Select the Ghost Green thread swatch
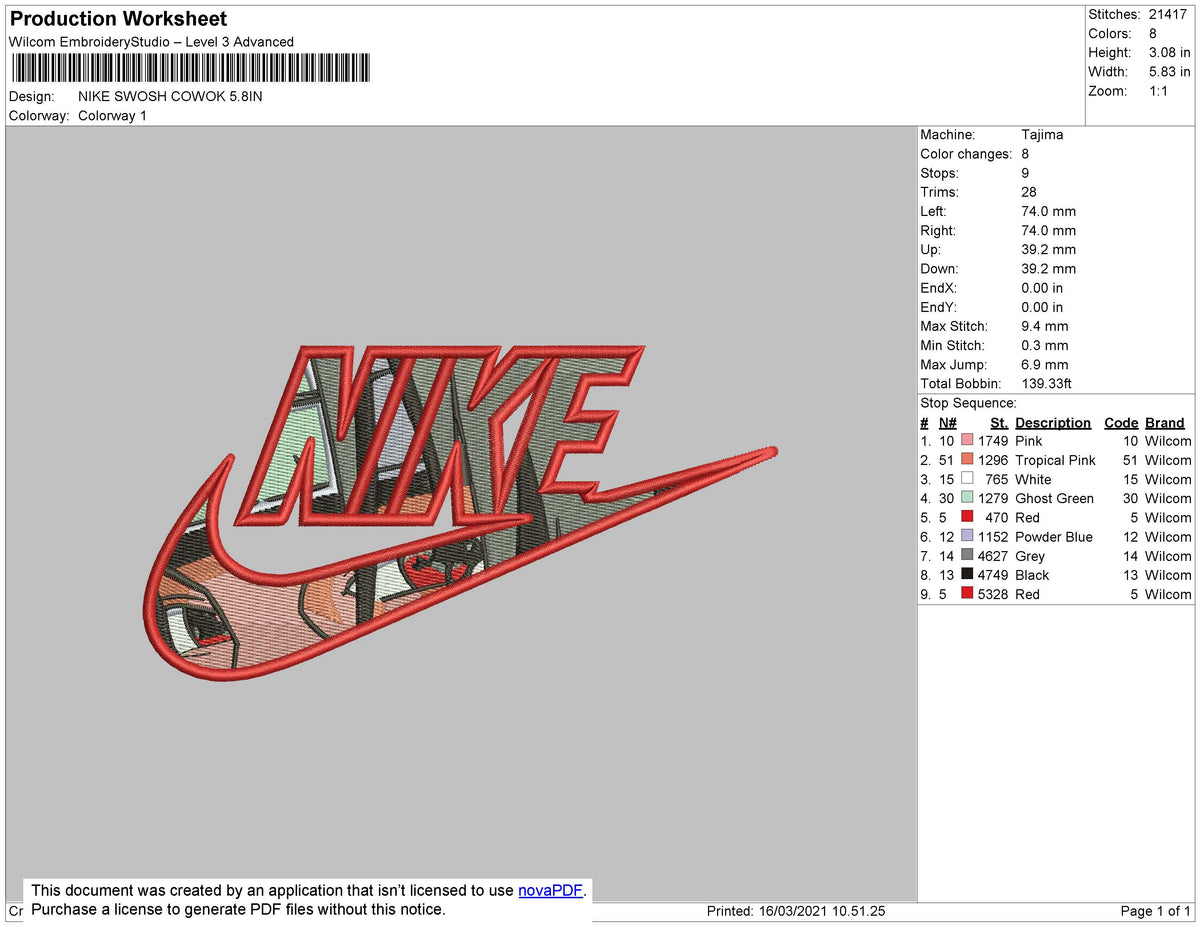1200x927 pixels. 966,498
